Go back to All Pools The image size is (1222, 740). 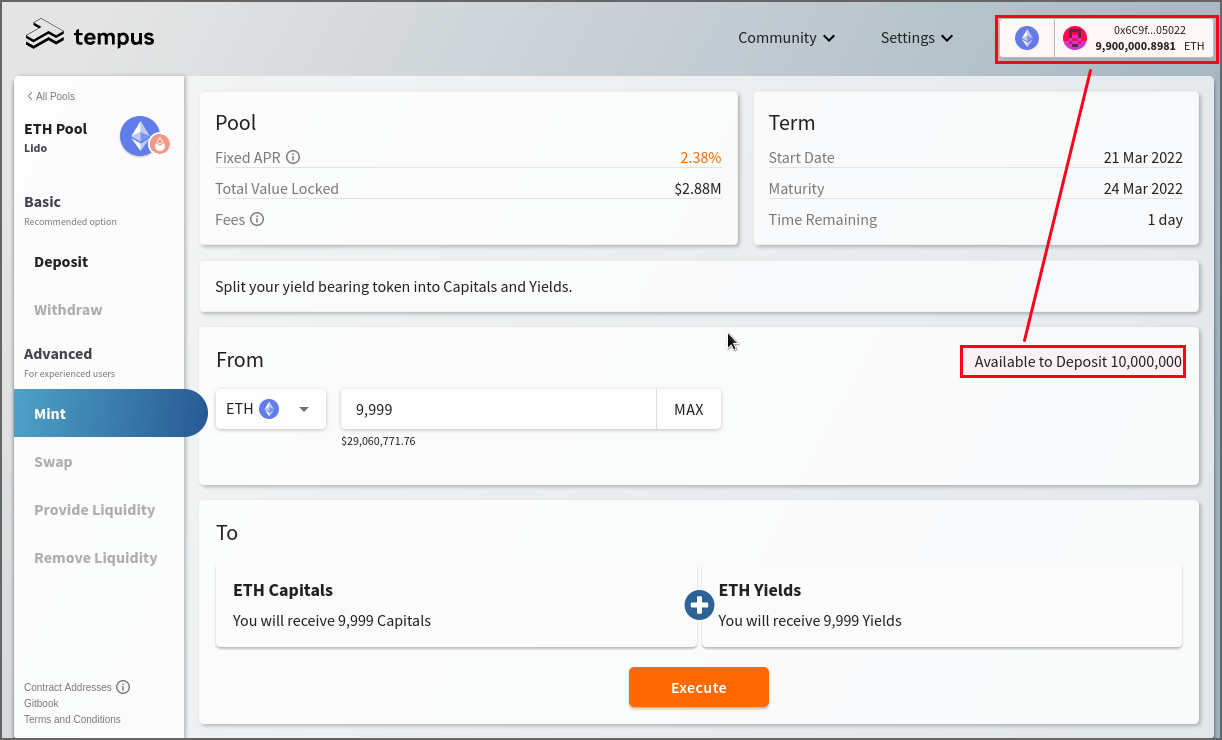(x=51, y=96)
